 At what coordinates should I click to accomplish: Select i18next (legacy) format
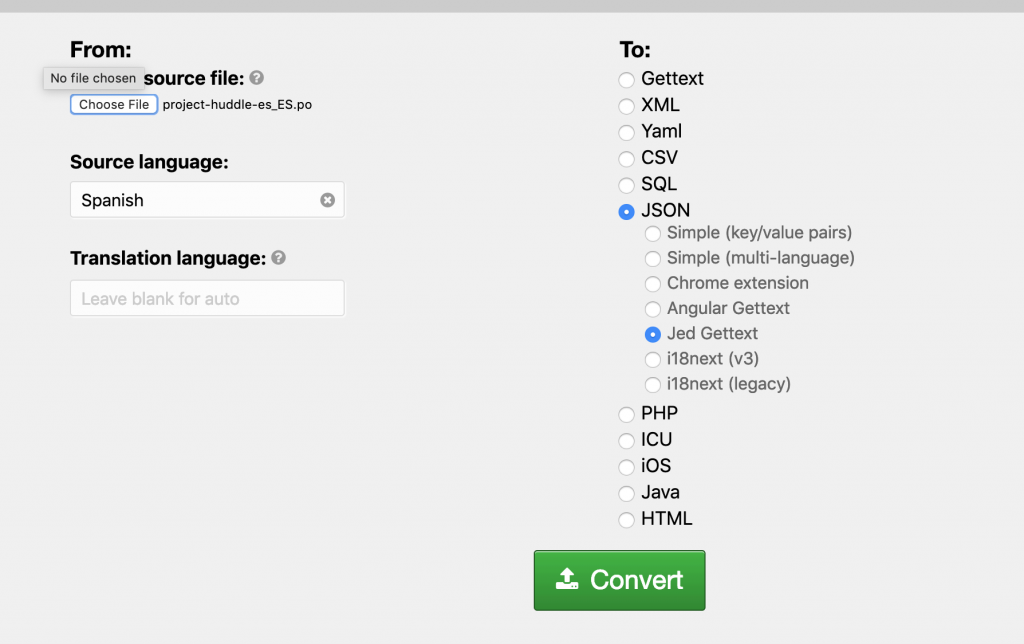click(653, 384)
